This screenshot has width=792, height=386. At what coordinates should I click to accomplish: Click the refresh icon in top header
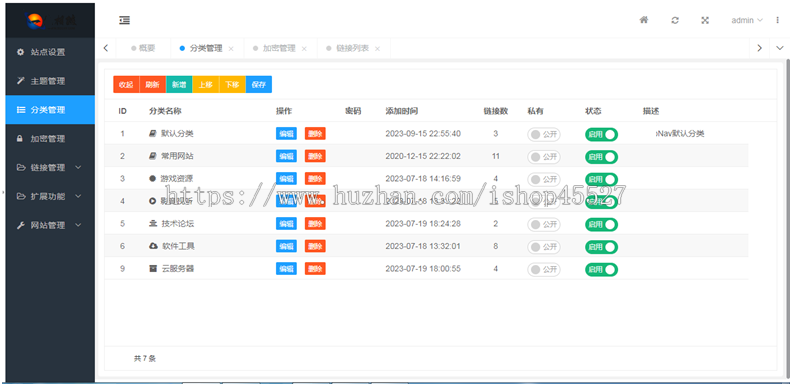coord(675,20)
